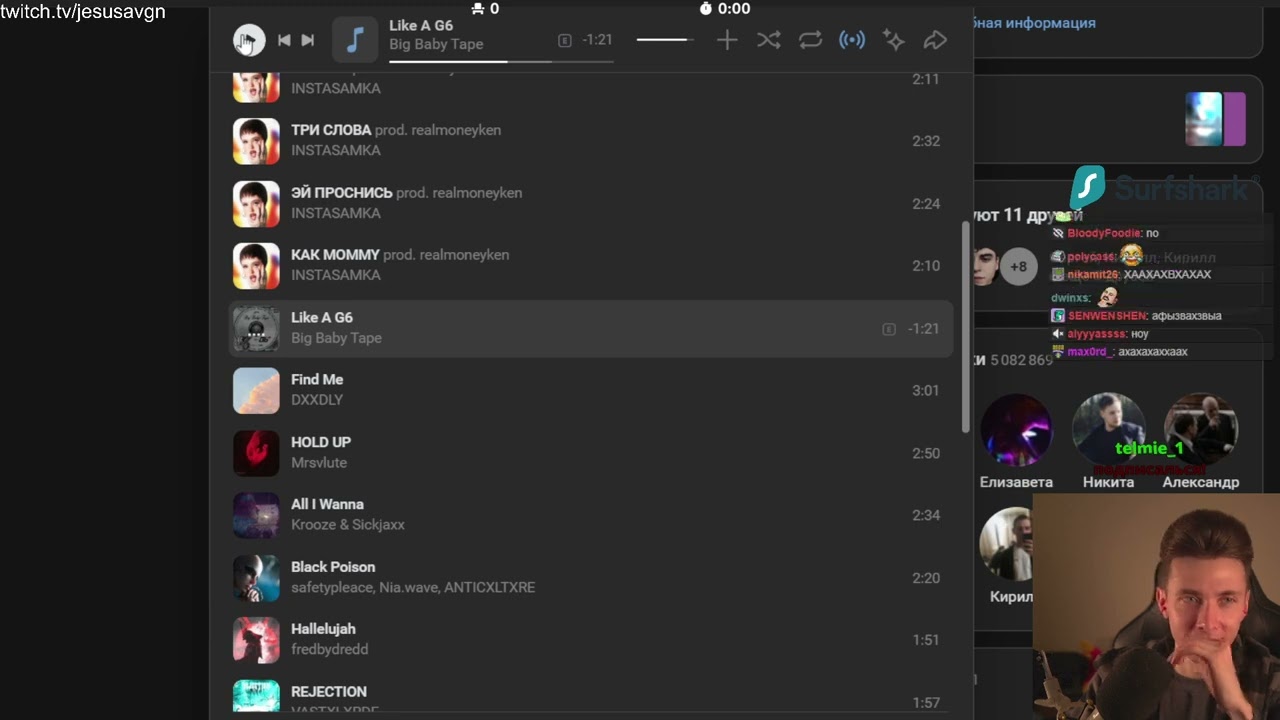The image size is (1280, 720).
Task: Click the 3:01 duration of Find Me
Action: [926, 390]
